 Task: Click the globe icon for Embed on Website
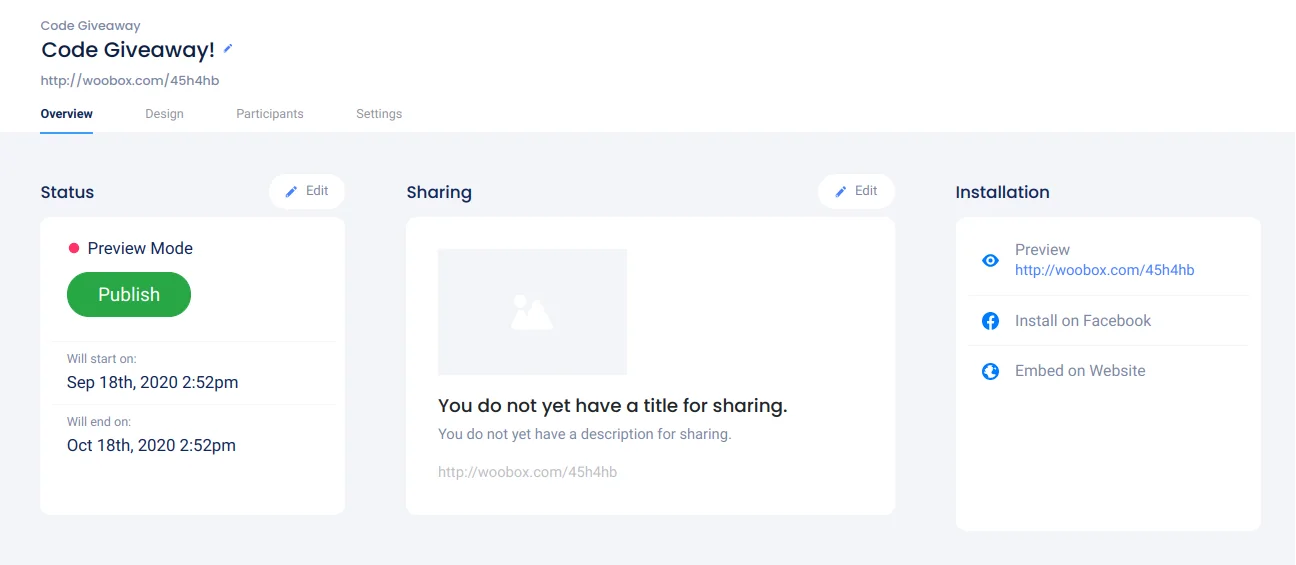click(x=990, y=371)
